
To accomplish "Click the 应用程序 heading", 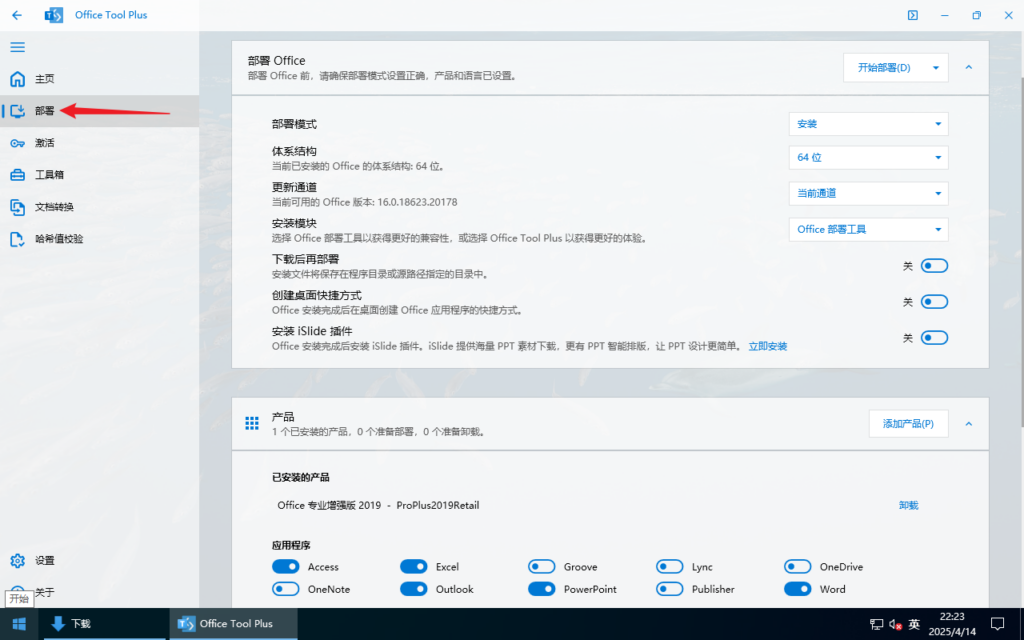I will [x=291, y=545].
